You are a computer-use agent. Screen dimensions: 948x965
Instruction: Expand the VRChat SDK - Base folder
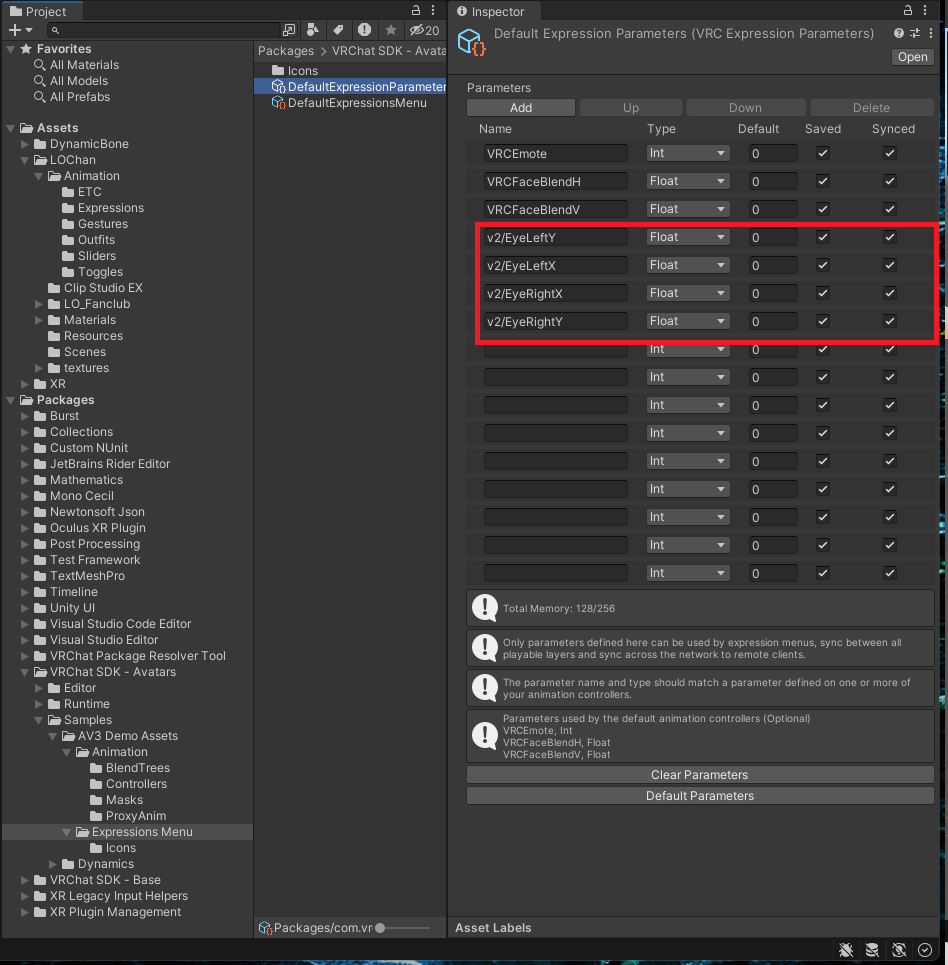tap(25, 880)
